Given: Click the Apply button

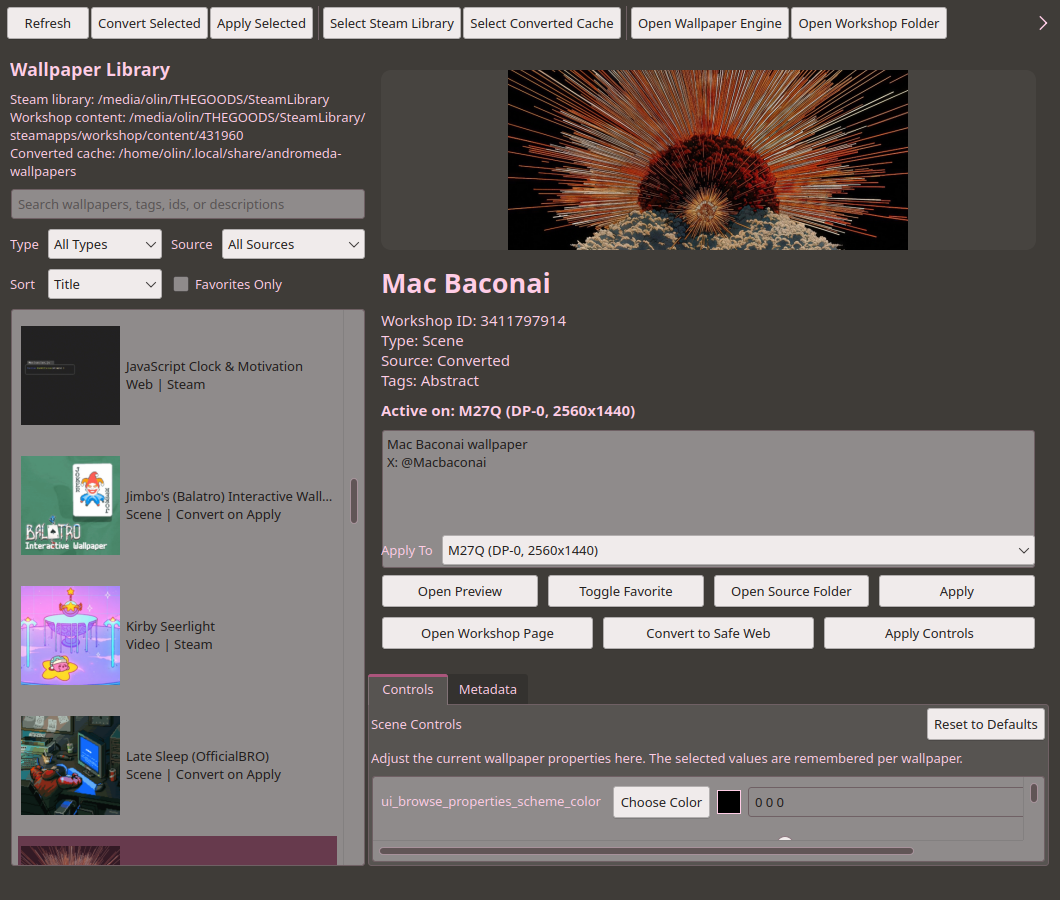Looking at the screenshot, I should pyautogui.click(x=957, y=591).
